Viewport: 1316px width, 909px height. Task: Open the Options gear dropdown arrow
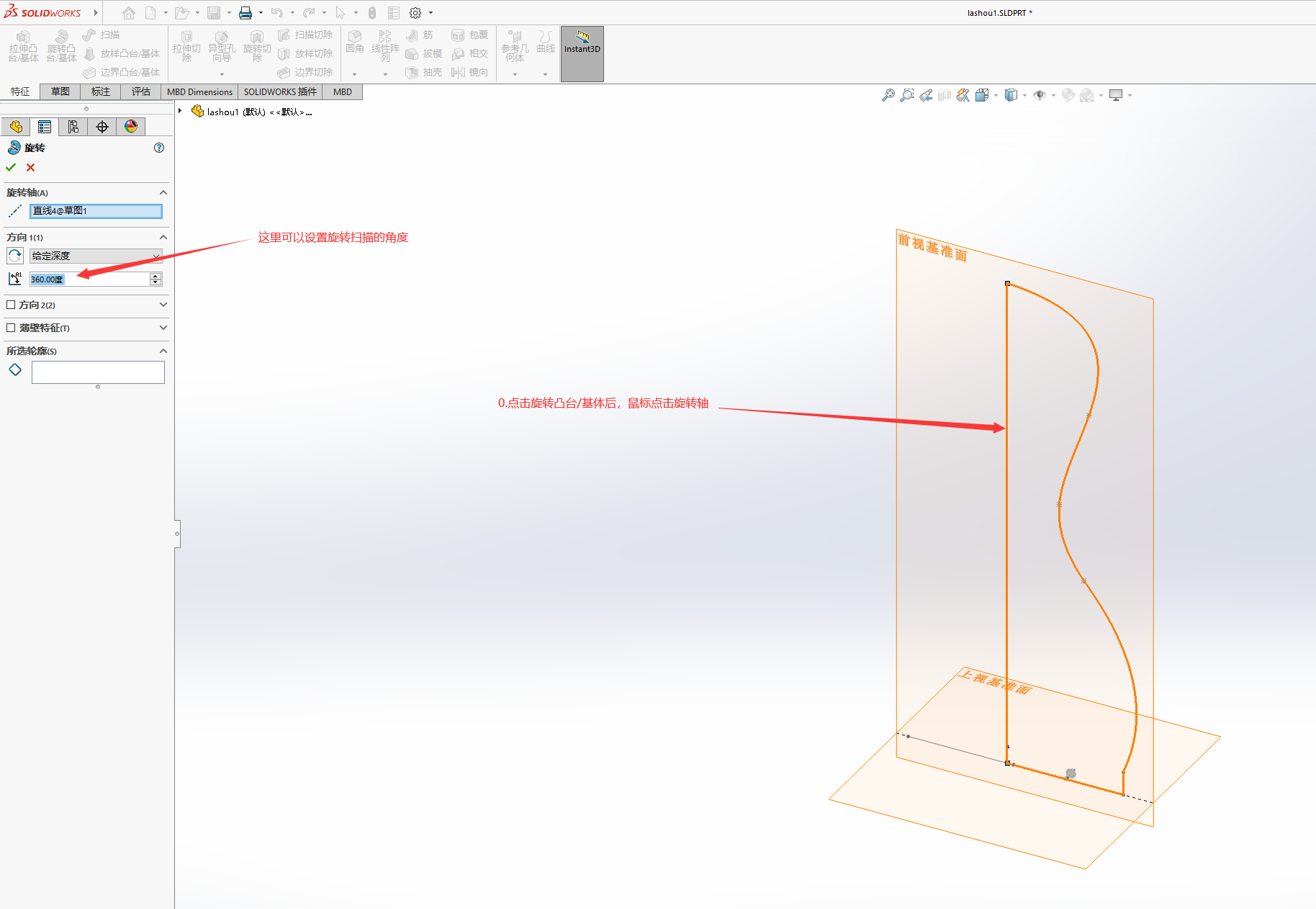431,13
